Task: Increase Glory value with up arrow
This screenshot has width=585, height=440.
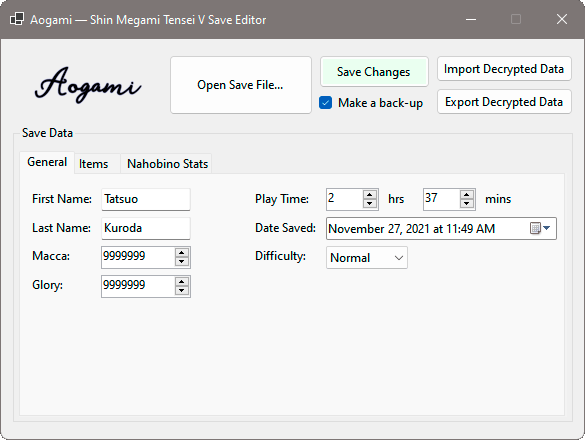Action: tap(182, 282)
